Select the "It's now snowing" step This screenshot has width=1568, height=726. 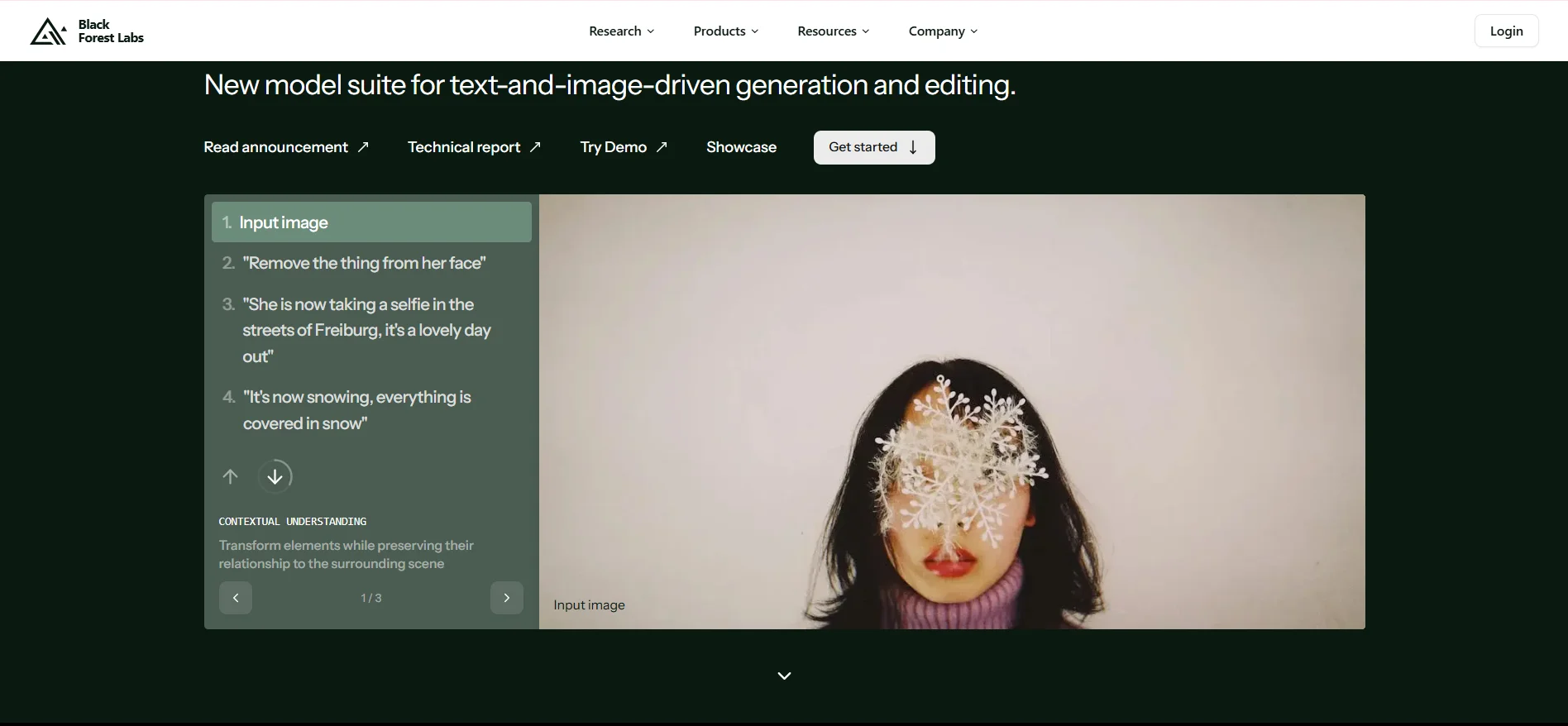[x=356, y=410]
